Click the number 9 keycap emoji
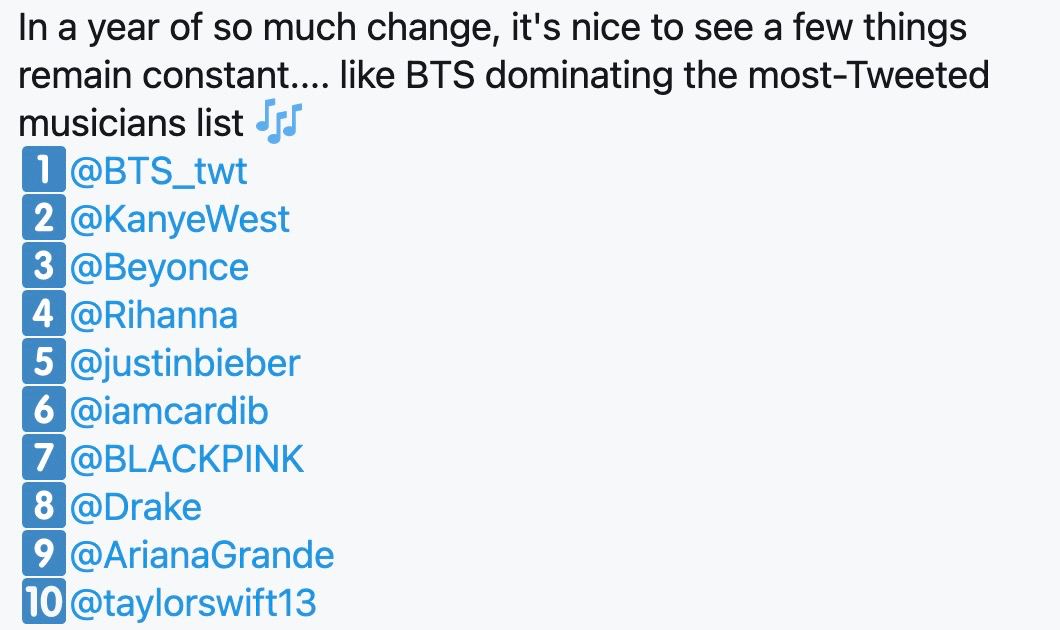 click(x=44, y=553)
